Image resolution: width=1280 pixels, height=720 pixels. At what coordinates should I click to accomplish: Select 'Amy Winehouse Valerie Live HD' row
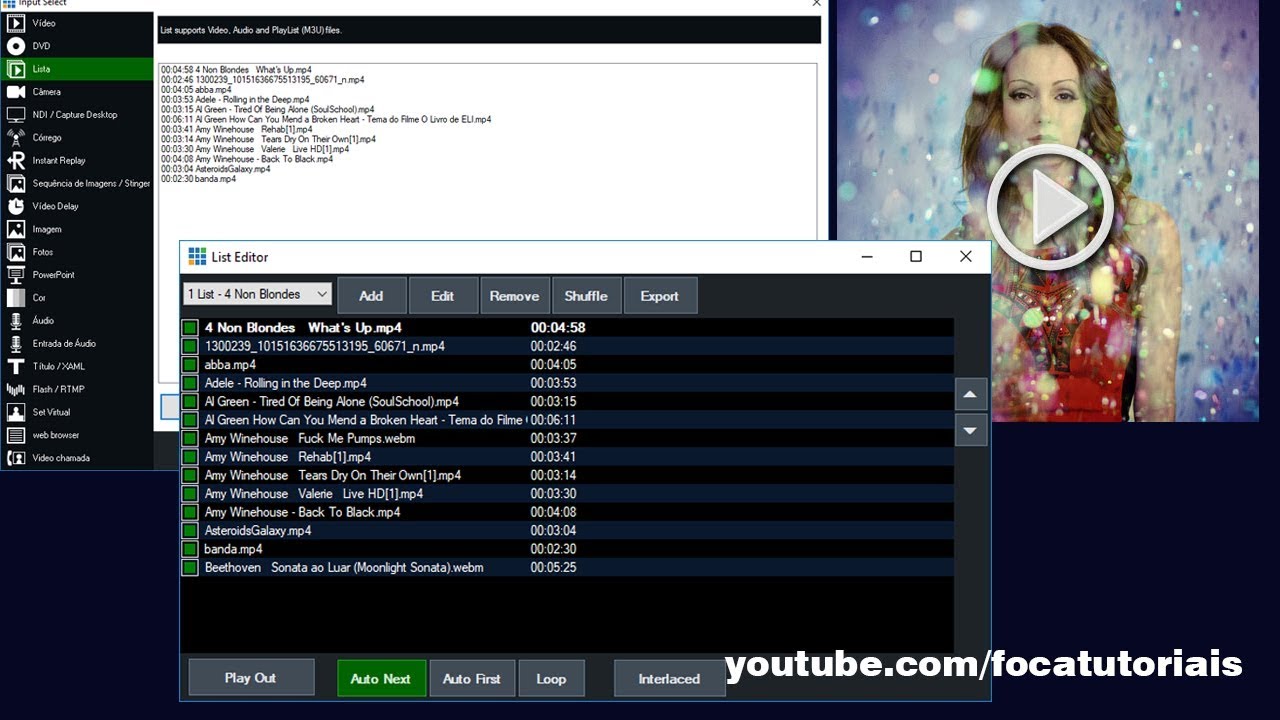point(567,494)
